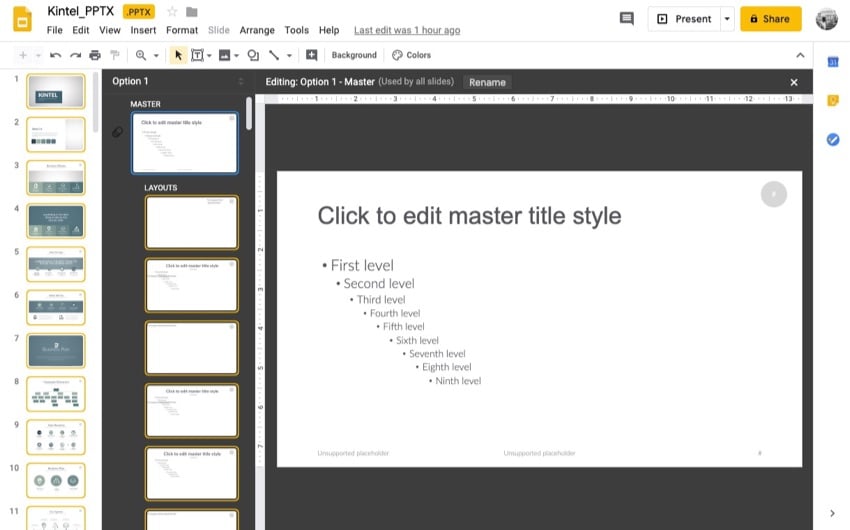Click the Undo arrow in the toolbar
Image resolution: width=850 pixels, height=530 pixels.
coord(55,55)
